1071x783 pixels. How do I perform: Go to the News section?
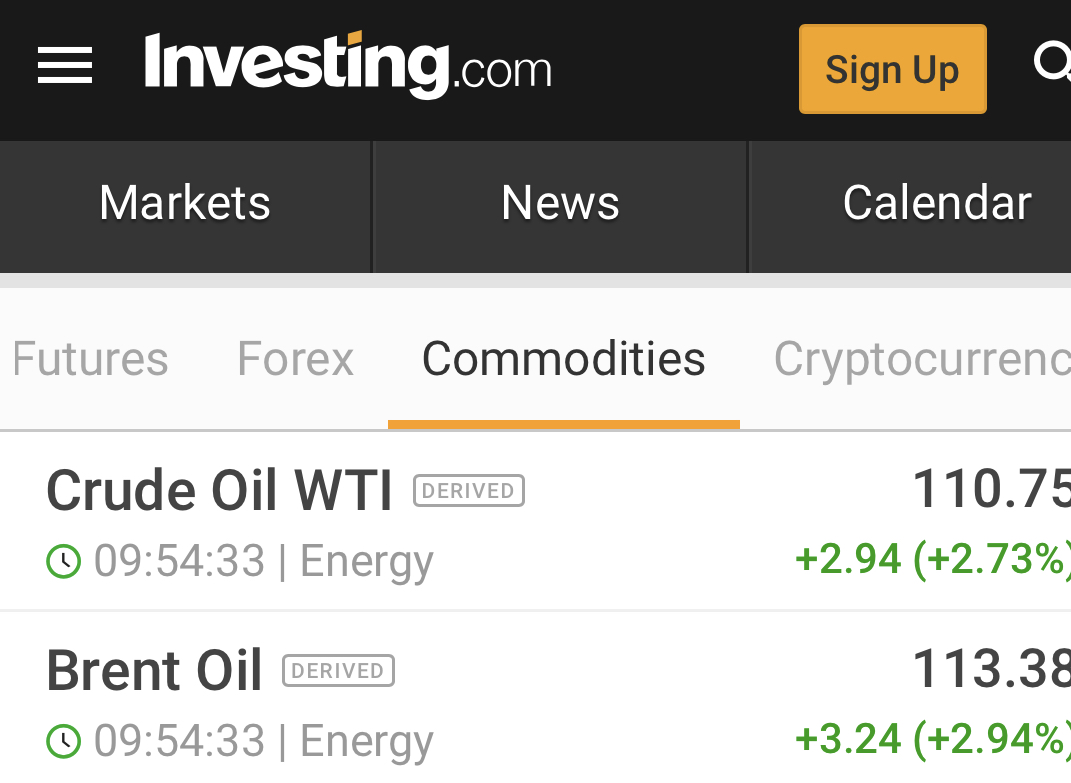pos(560,204)
